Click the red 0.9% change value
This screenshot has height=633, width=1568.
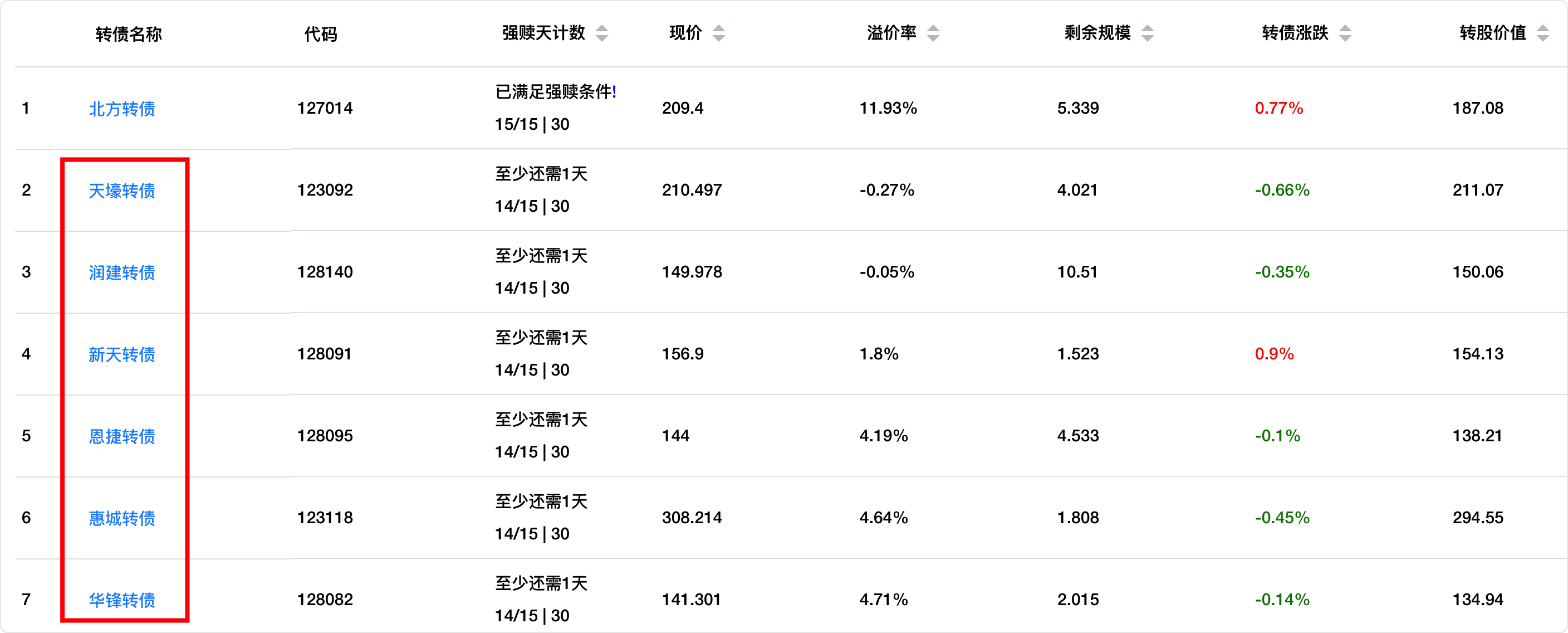1274,354
